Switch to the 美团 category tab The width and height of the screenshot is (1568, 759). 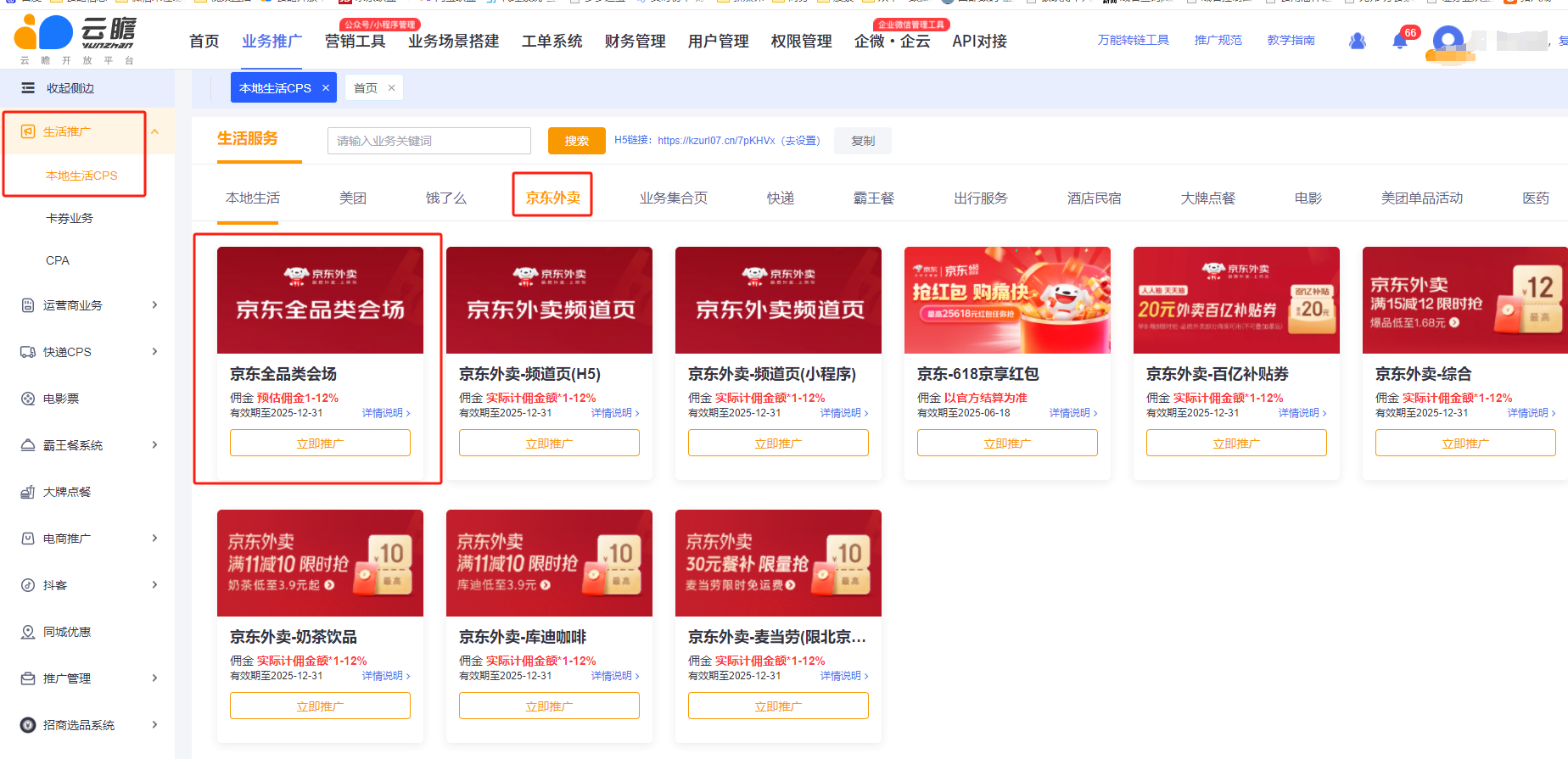pyautogui.click(x=353, y=198)
